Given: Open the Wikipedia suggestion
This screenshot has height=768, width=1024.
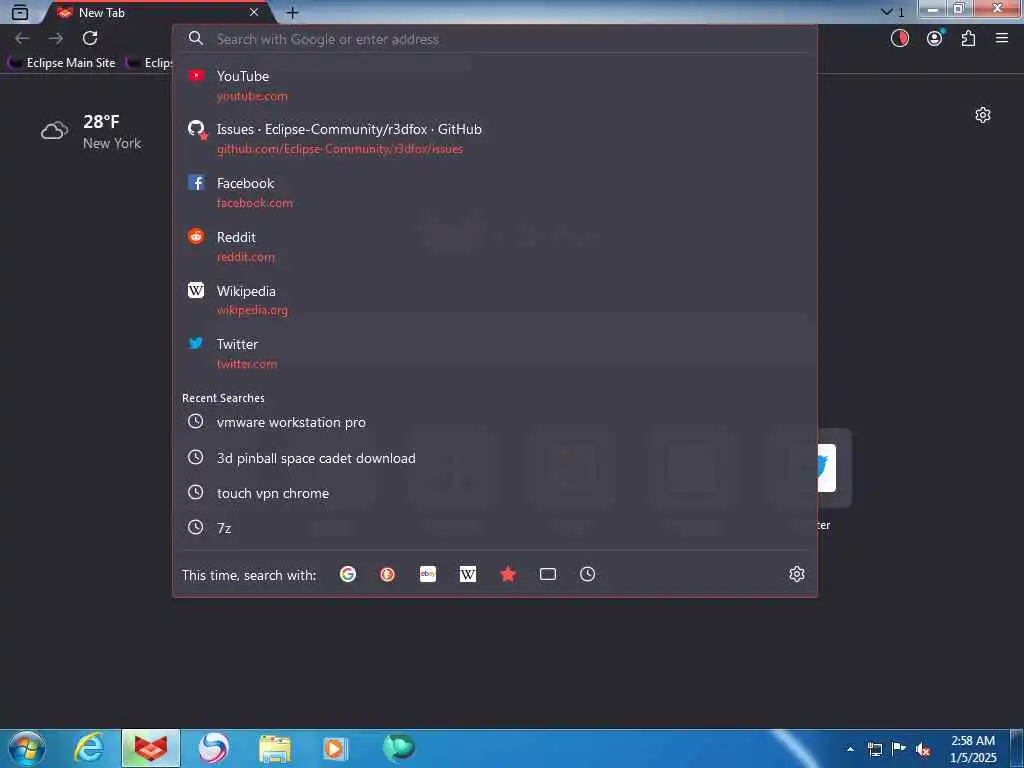Looking at the screenshot, I should pyautogui.click(x=494, y=300).
